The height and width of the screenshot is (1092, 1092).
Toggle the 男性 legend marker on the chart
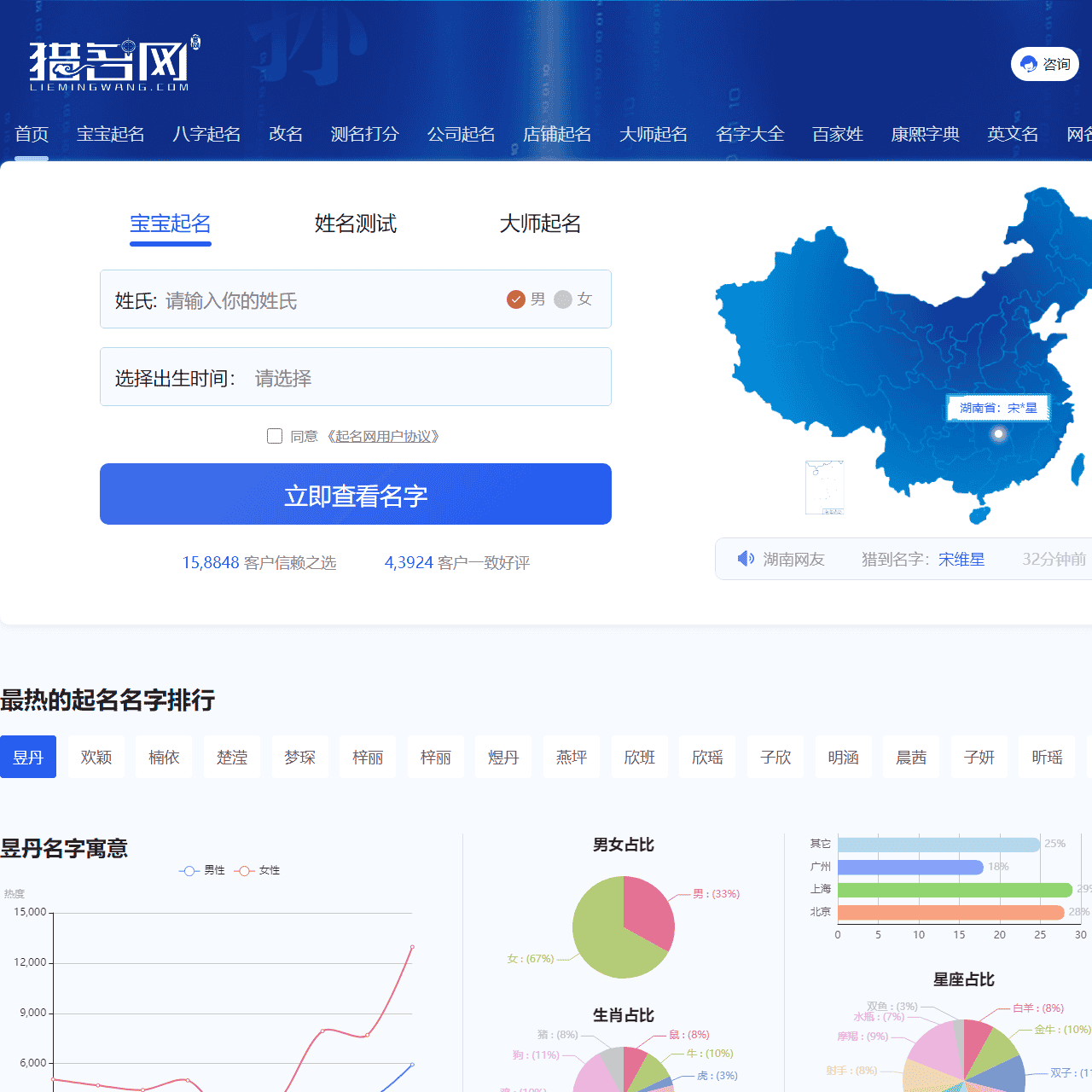click(189, 870)
